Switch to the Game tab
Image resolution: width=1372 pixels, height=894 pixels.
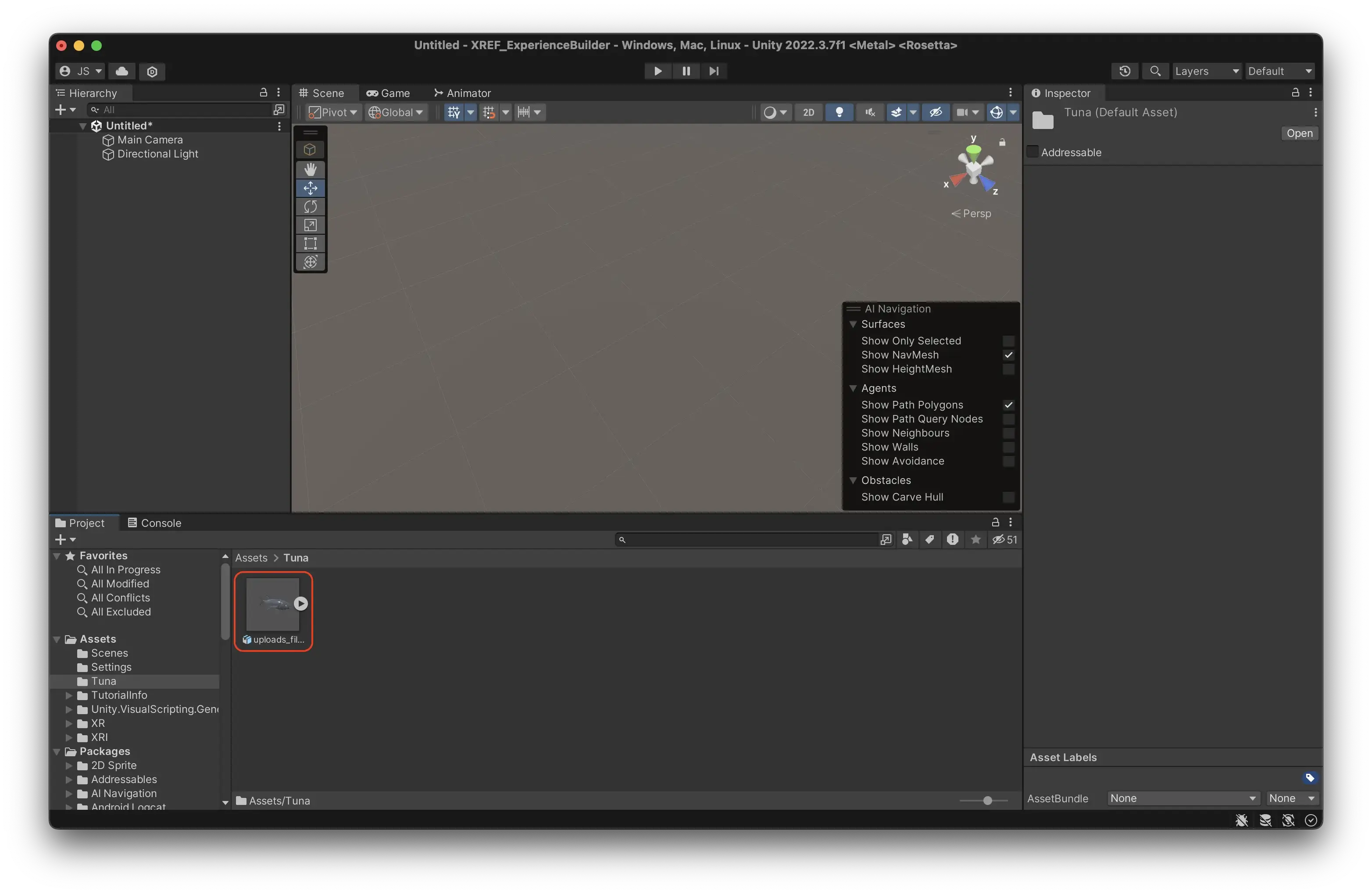point(389,93)
